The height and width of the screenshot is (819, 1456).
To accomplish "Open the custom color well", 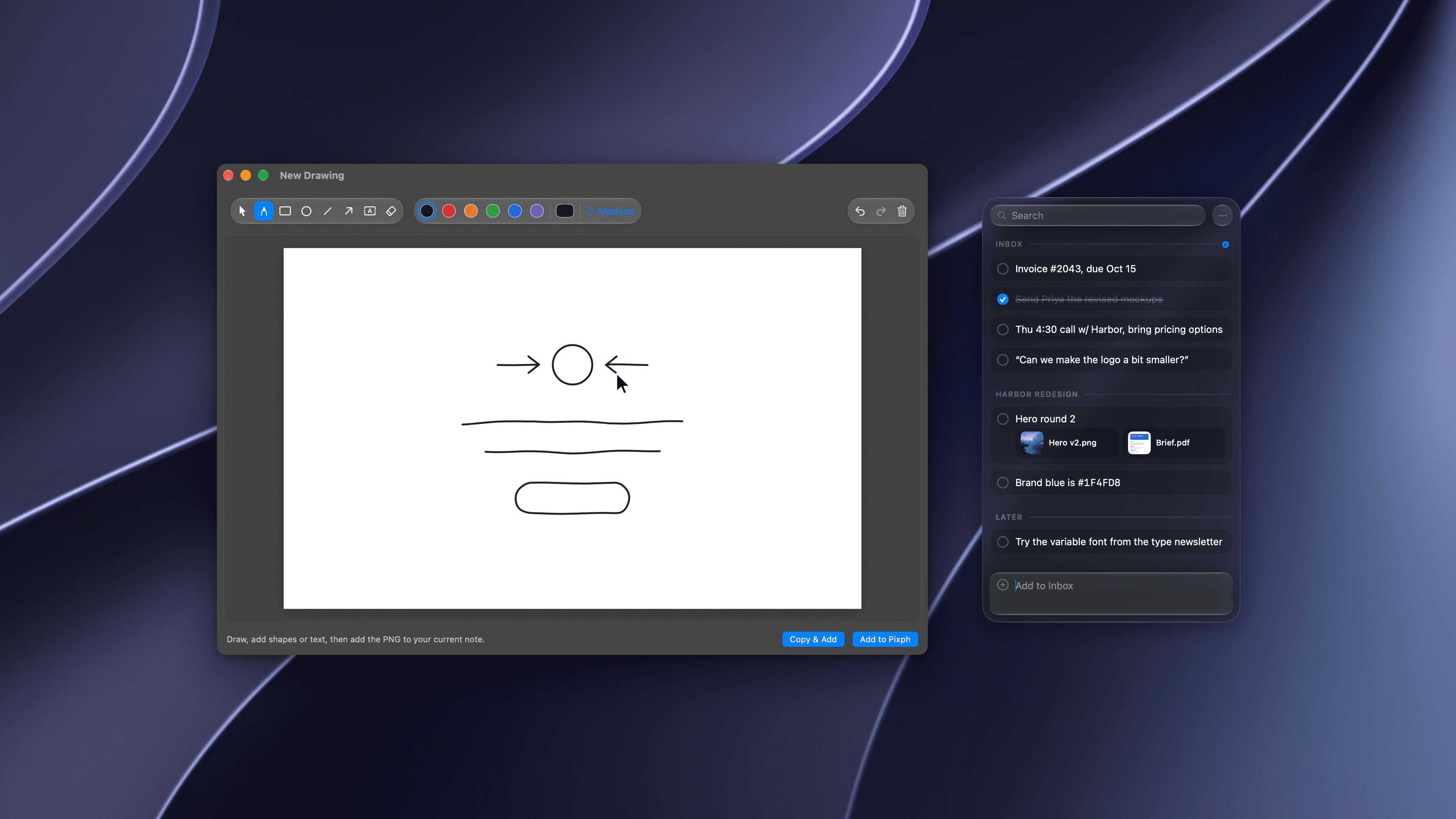I will click(565, 211).
